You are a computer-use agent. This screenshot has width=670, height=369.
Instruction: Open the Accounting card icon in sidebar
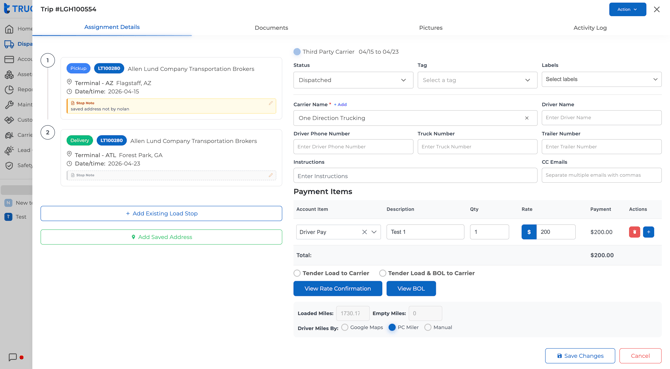9,59
